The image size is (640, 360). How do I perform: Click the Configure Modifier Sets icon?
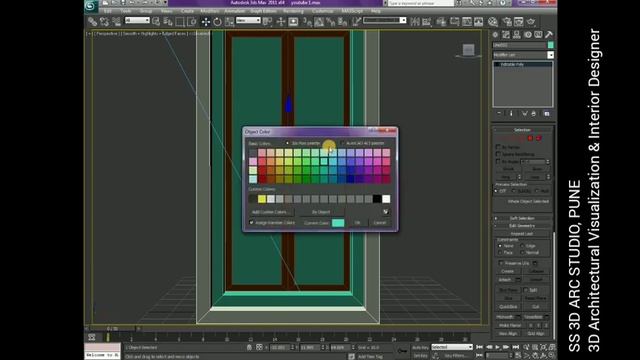(547, 113)
